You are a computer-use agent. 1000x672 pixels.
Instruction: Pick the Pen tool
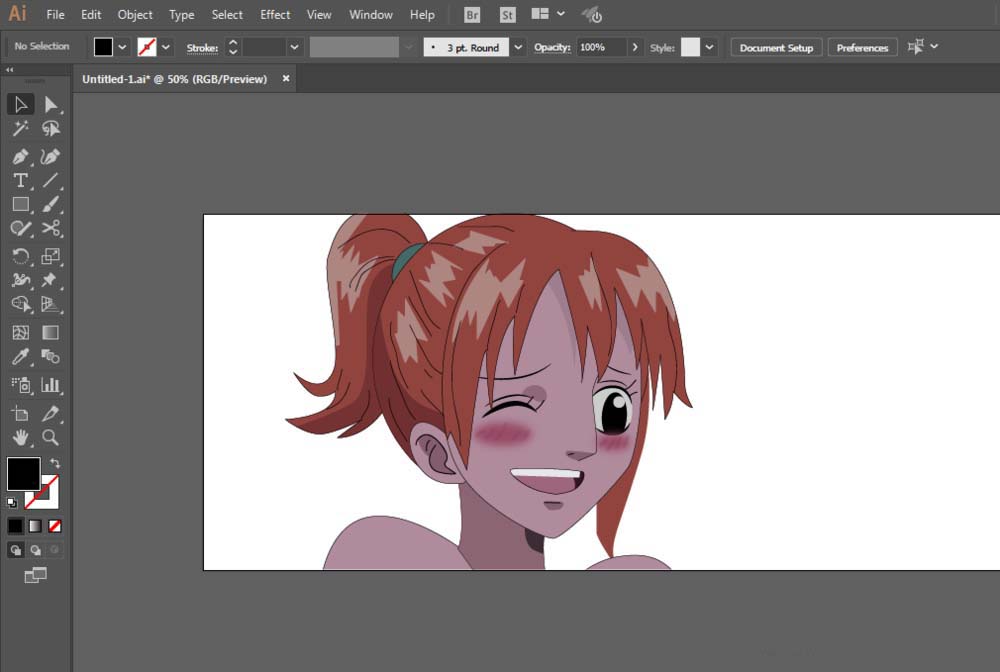coord(20,156)
